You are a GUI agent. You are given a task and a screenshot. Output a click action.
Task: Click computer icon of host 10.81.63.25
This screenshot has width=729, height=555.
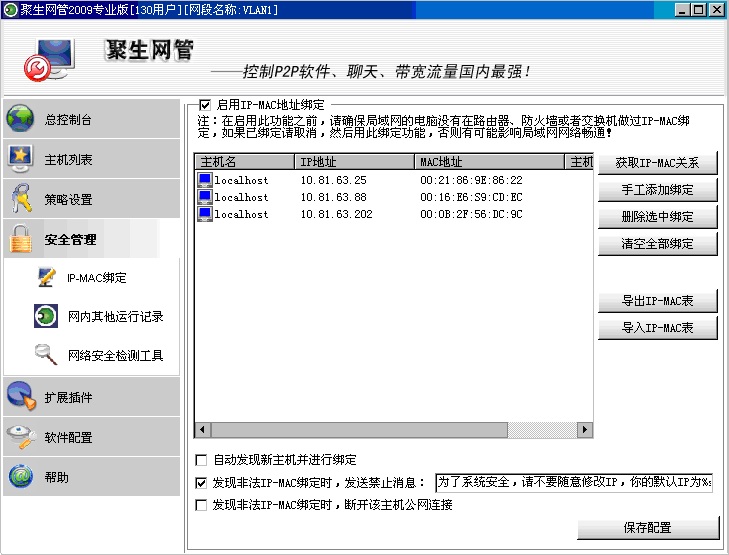205,179
